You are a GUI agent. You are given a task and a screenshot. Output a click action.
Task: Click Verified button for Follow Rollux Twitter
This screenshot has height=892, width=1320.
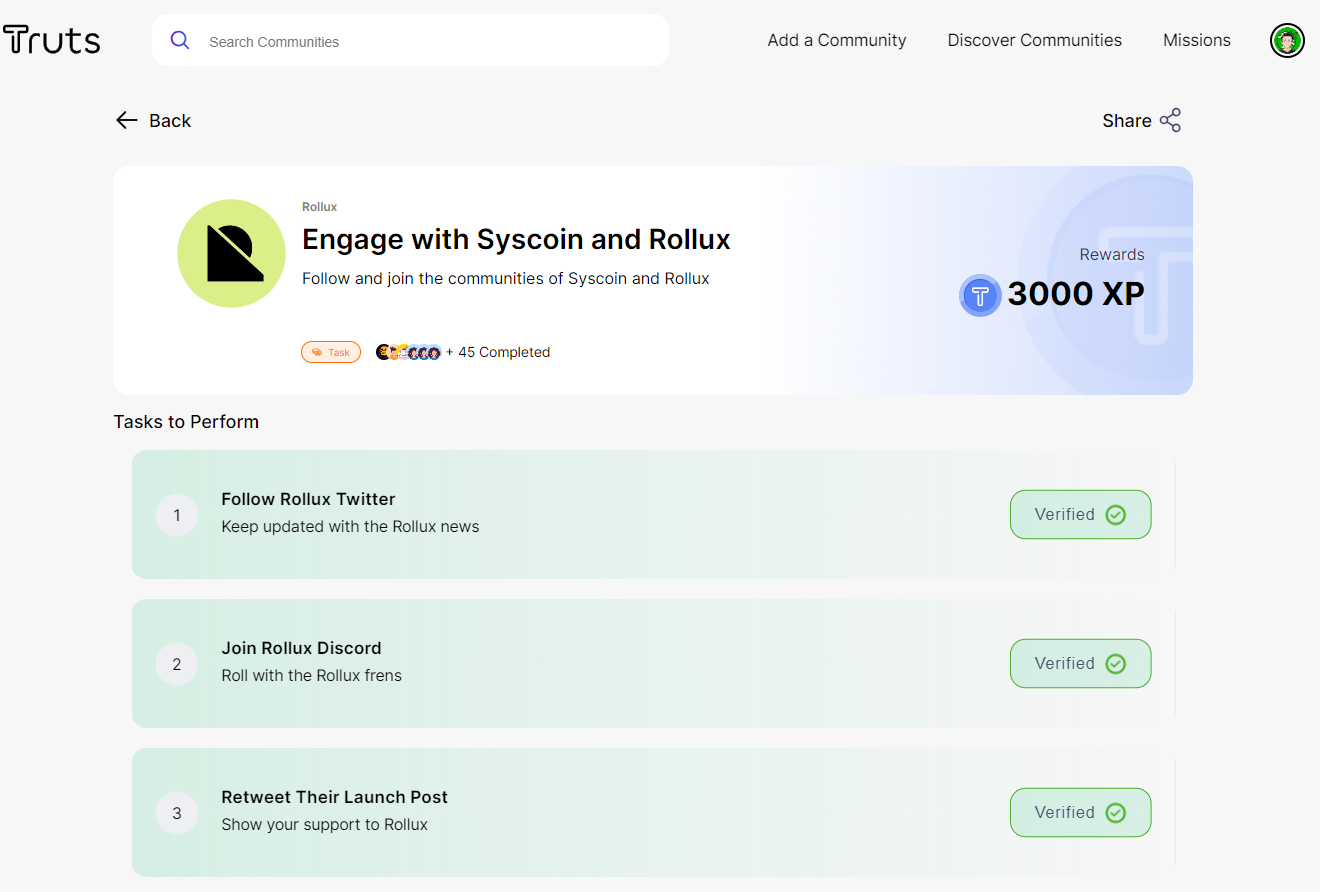1080,515
